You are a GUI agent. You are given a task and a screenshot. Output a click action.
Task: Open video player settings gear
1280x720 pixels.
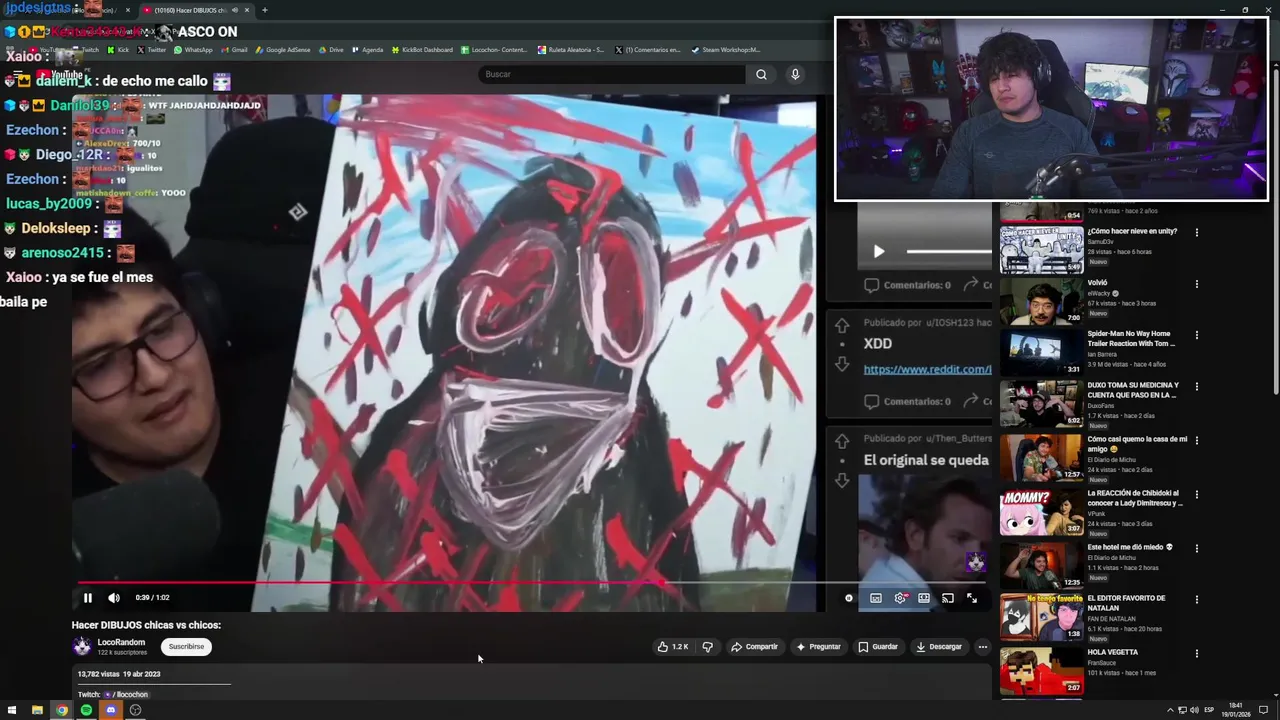click(x=900, y=598)
